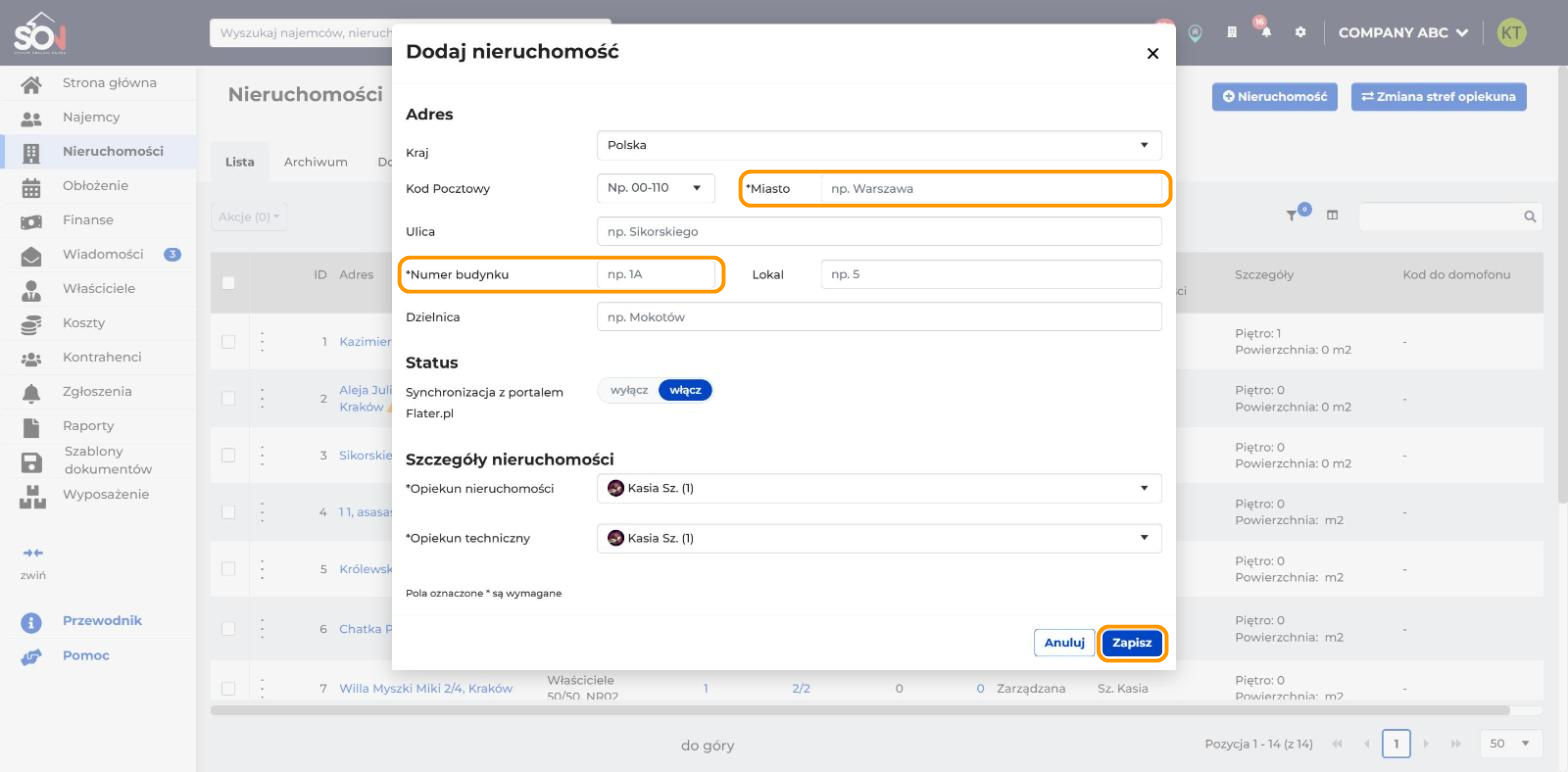
Task: Open Strona główna via the home icon
Action: 31,84
